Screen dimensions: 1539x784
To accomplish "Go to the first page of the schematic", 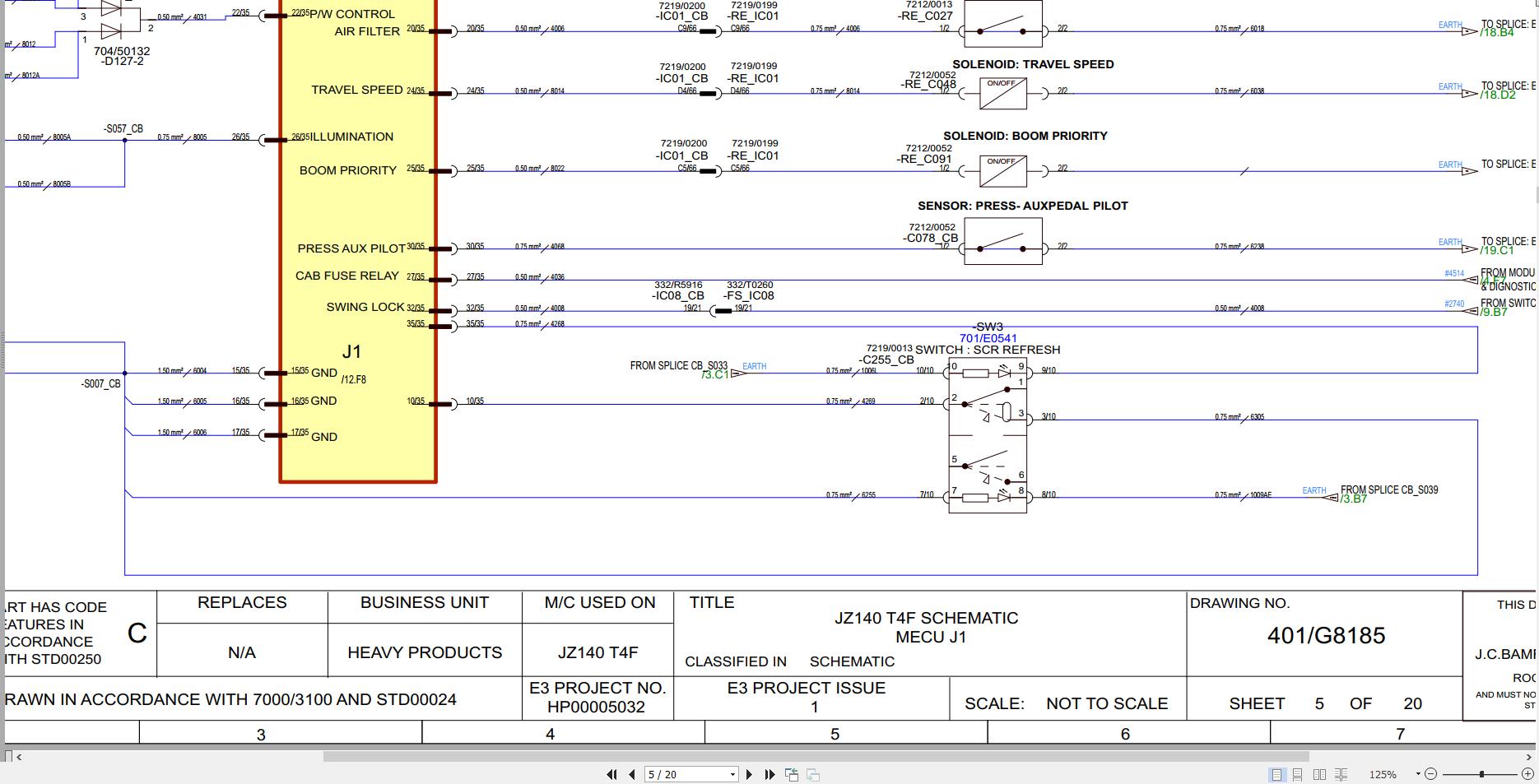I will (612, 774).
